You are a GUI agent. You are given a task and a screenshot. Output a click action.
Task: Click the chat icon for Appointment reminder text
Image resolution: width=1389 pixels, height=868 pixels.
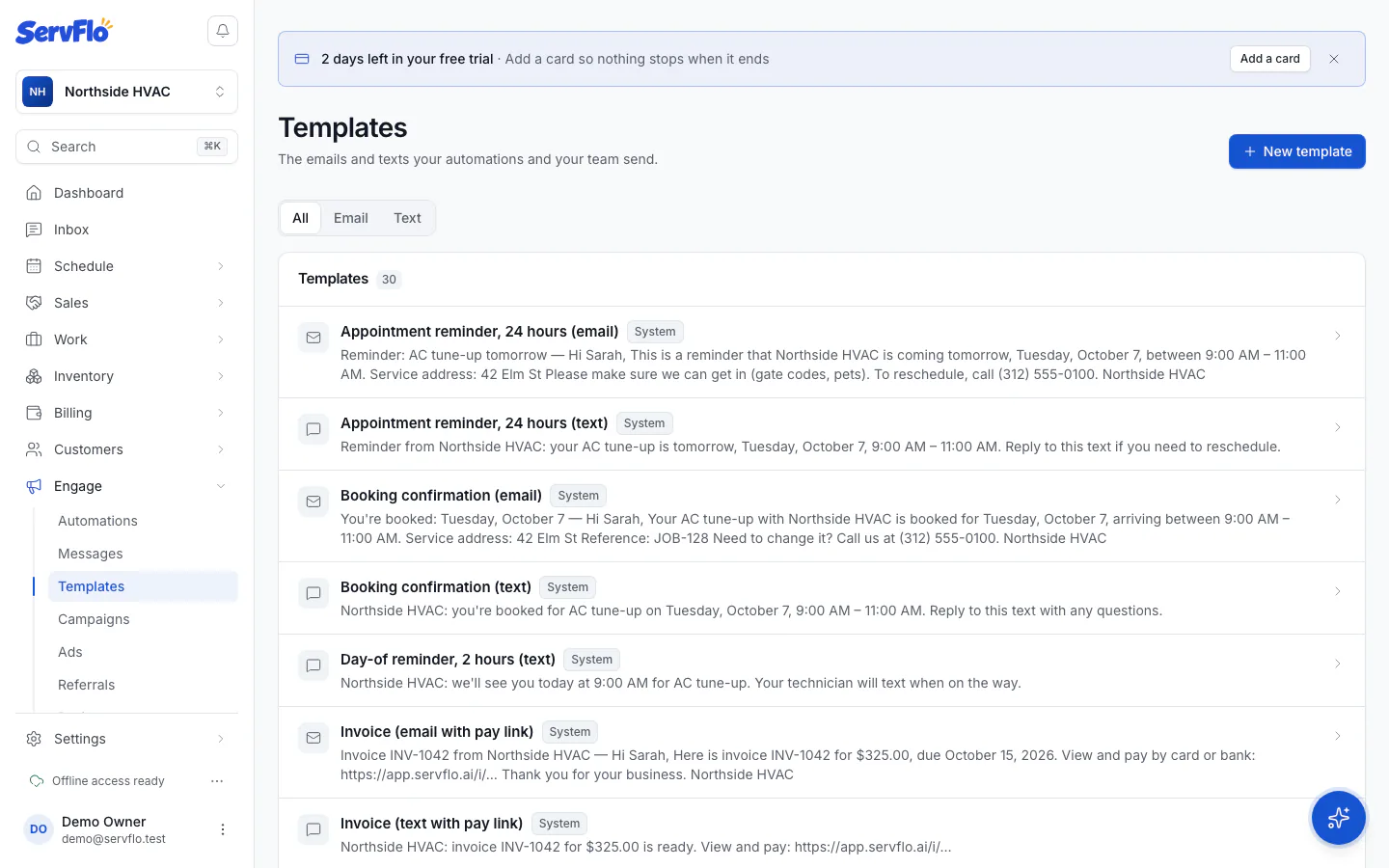(x=313, y=429)
